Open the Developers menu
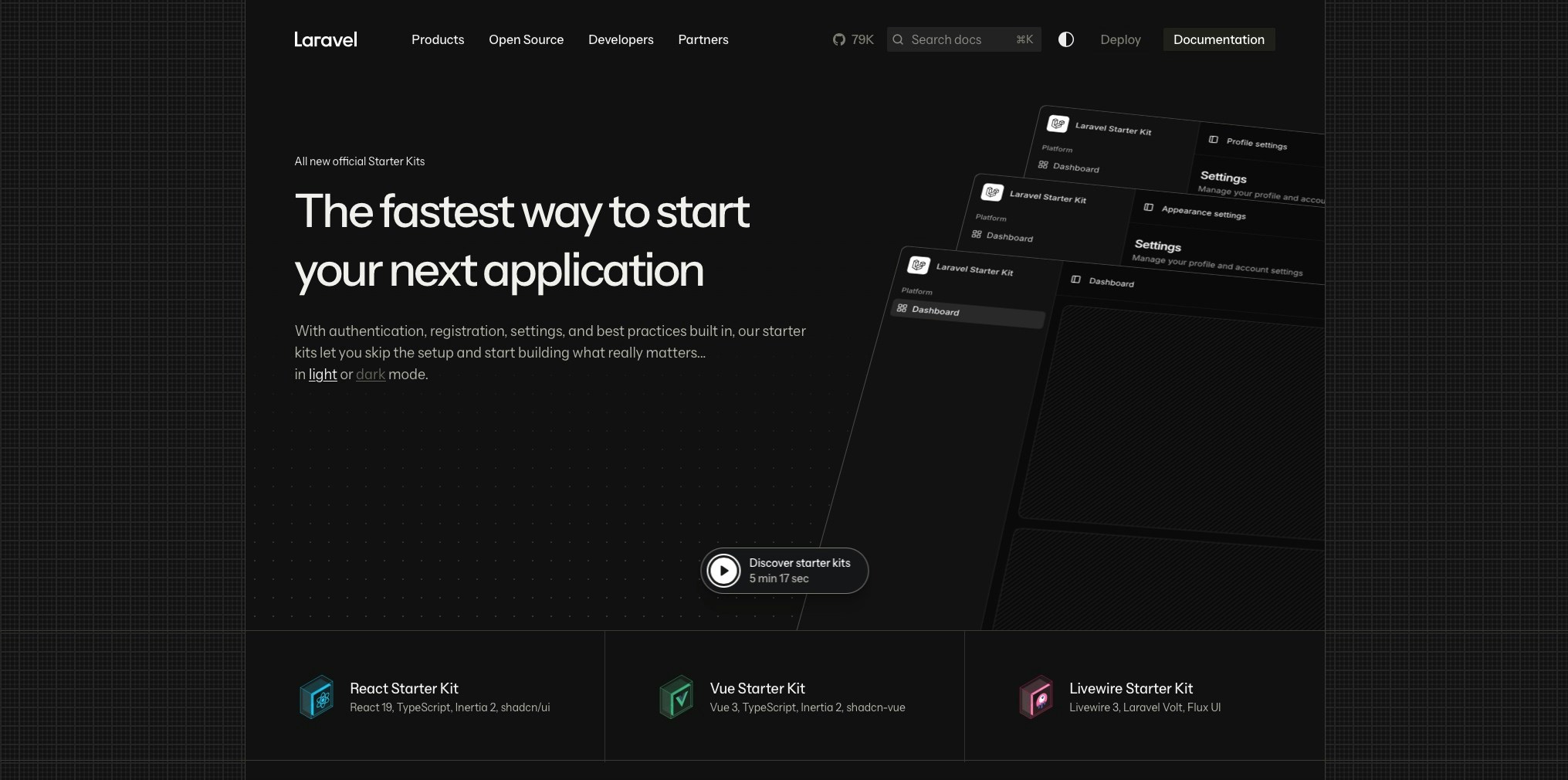Image resolution: width=1568 pixels, height=780 pixels. 621,39
